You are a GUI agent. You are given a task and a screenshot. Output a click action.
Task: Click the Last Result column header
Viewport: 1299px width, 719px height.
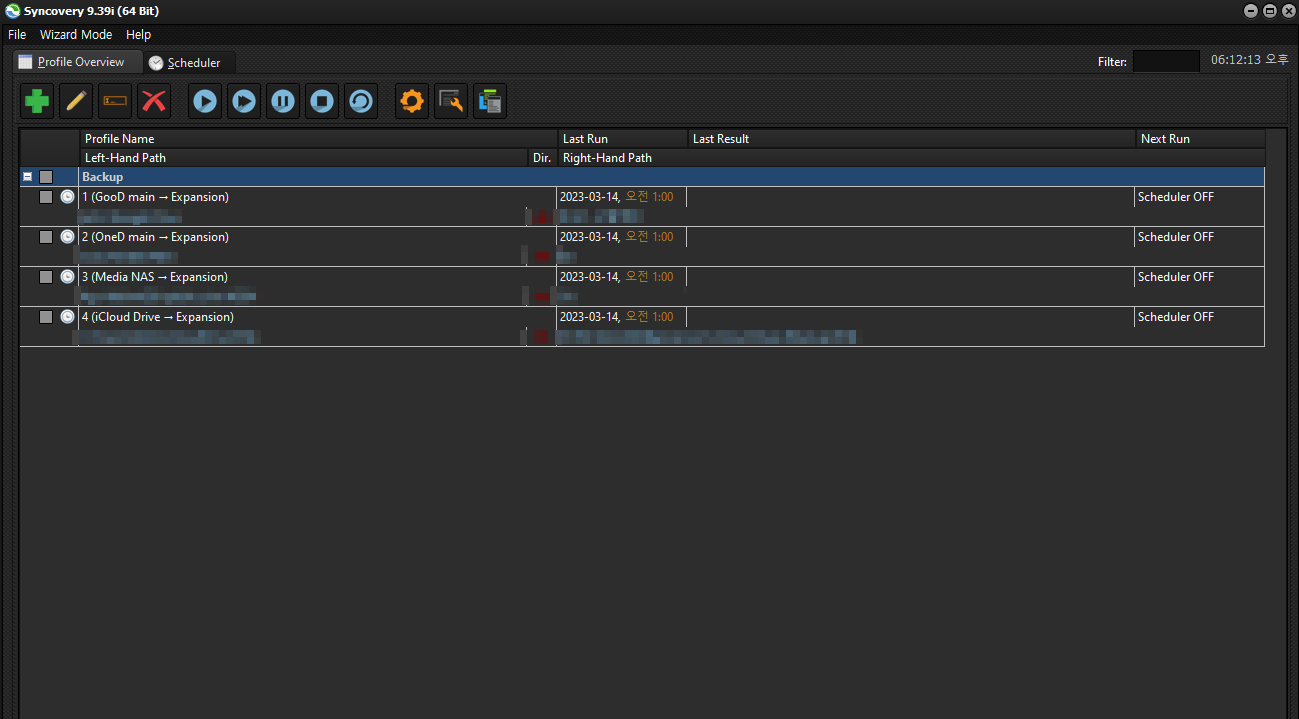(911, 139)
